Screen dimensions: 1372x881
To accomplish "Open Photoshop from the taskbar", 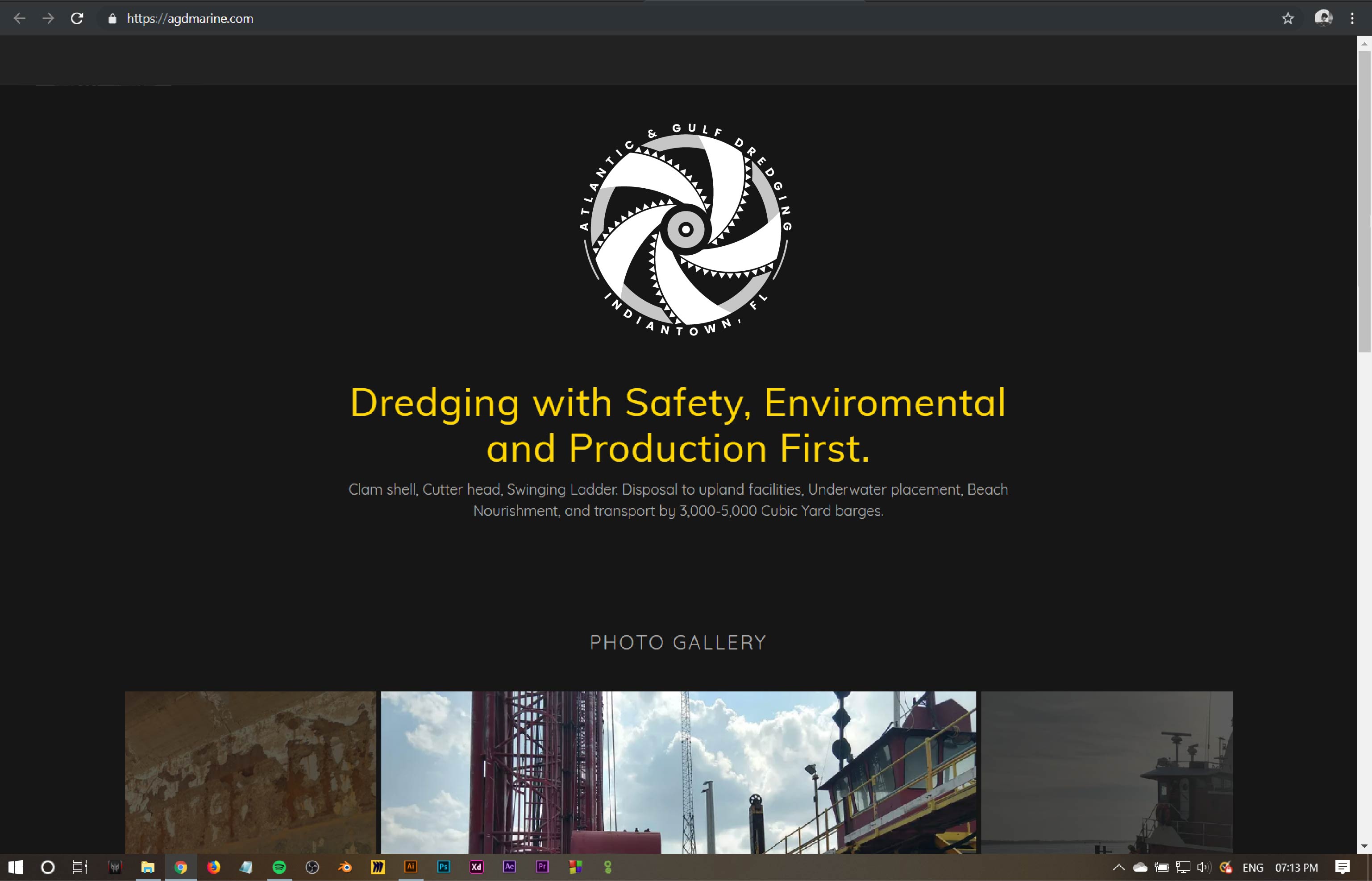I will coord(444,867).
